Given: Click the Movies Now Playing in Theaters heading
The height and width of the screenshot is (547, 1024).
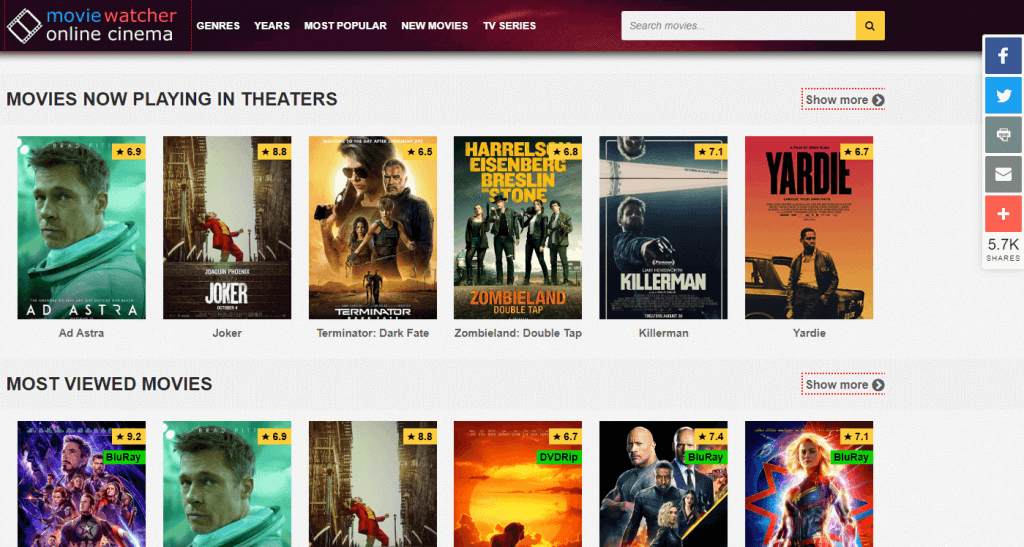Looking at the screenshot, I should pos(172,99).
